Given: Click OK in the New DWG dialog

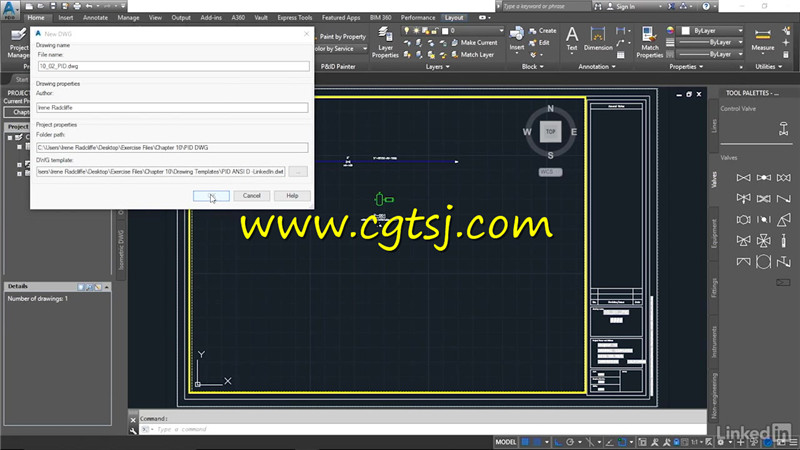Looking at the screenshot, I should tap(211, 196).
